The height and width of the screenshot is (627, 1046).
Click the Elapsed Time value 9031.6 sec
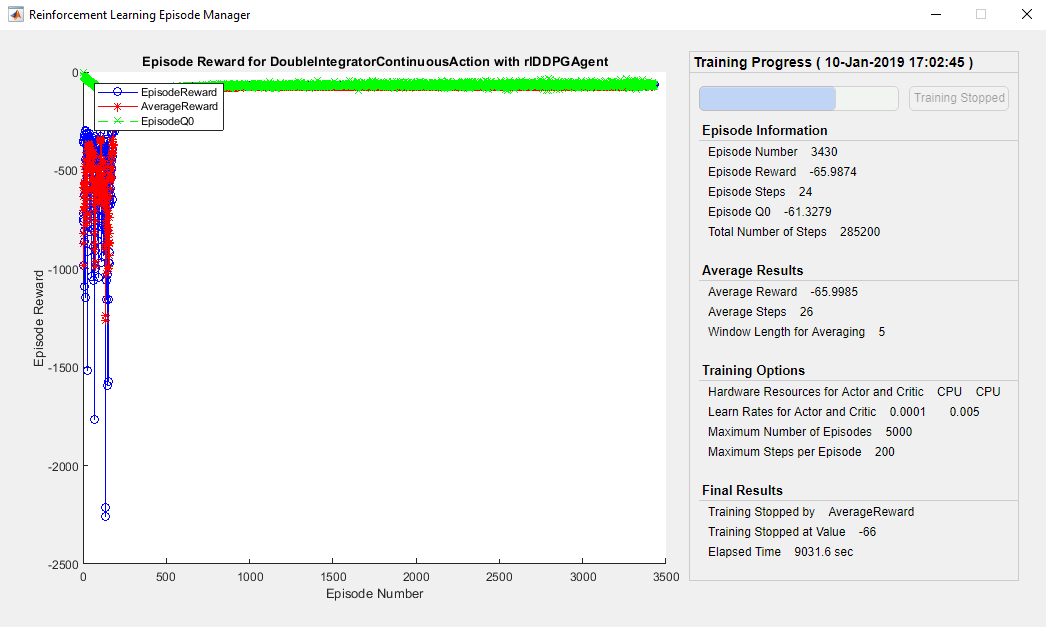[823, 552]
